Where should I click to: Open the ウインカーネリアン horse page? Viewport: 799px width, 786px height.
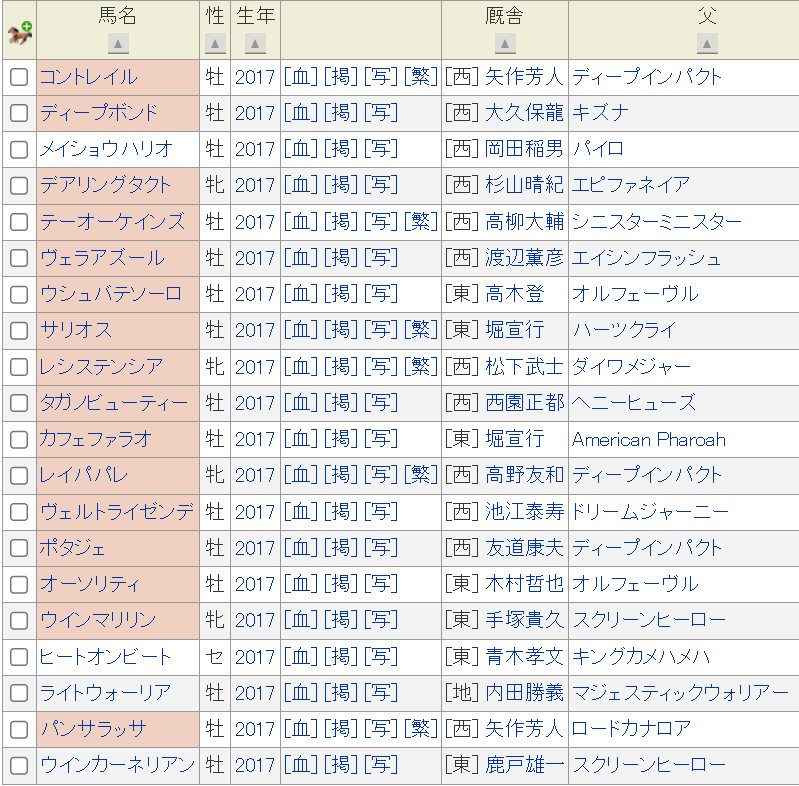pos(117,765)
